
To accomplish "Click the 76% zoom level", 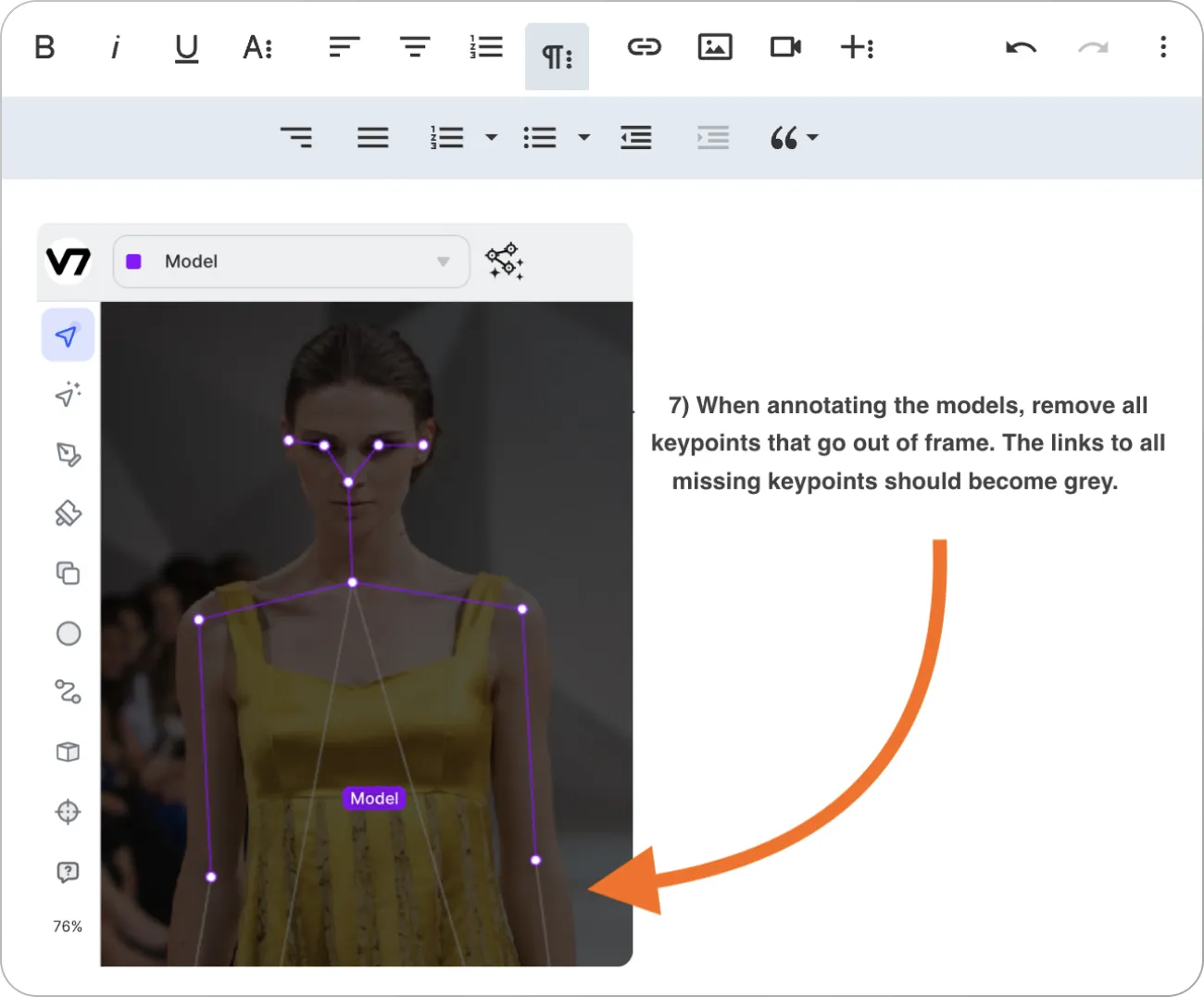I will point(68,927).
